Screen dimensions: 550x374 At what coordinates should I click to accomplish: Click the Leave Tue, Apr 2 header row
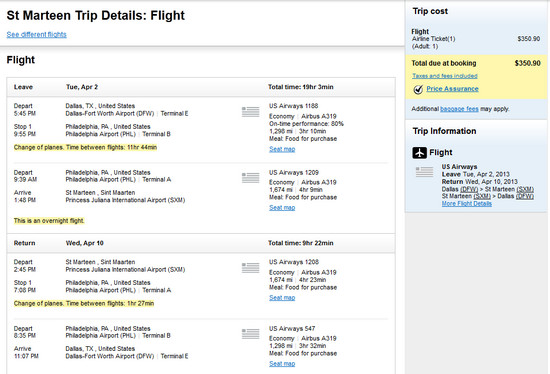[201, 87]
